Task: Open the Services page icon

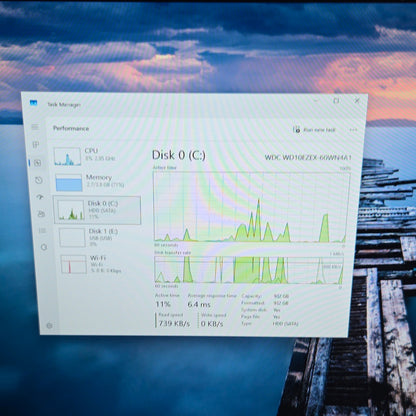Action: [x=44, y=247]
